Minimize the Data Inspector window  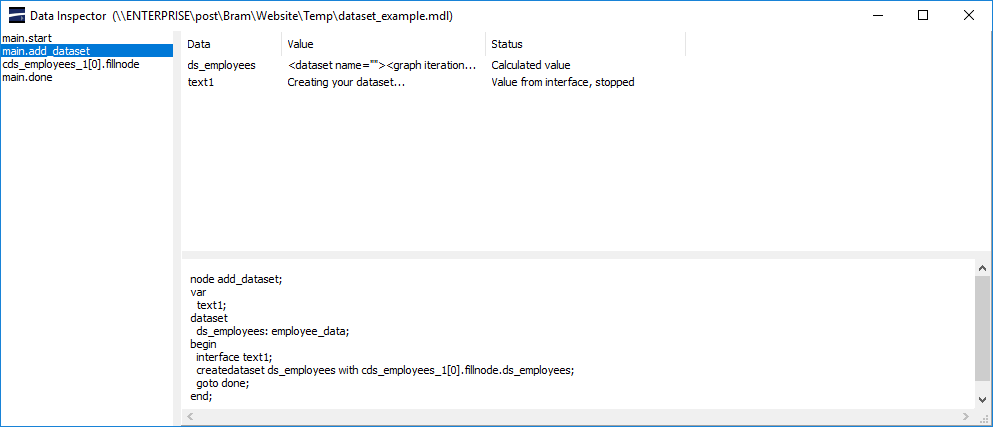point(878,15)
